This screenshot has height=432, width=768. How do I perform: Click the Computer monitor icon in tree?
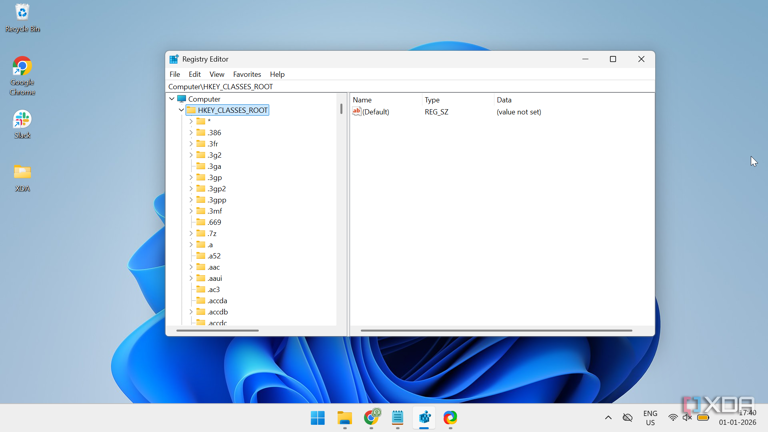click(x=182, y=98)
